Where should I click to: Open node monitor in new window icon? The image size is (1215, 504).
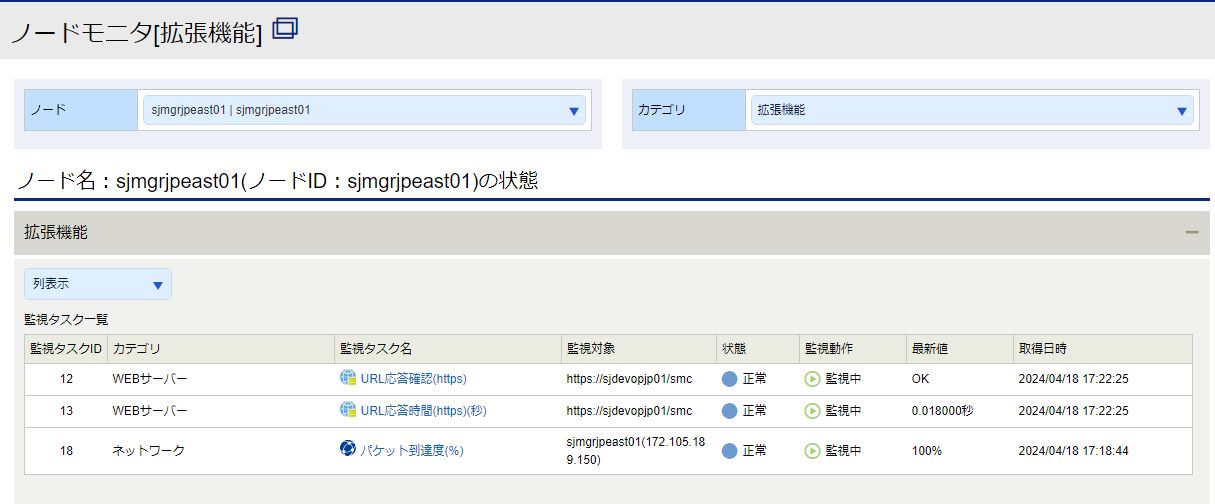pos(285,29)
